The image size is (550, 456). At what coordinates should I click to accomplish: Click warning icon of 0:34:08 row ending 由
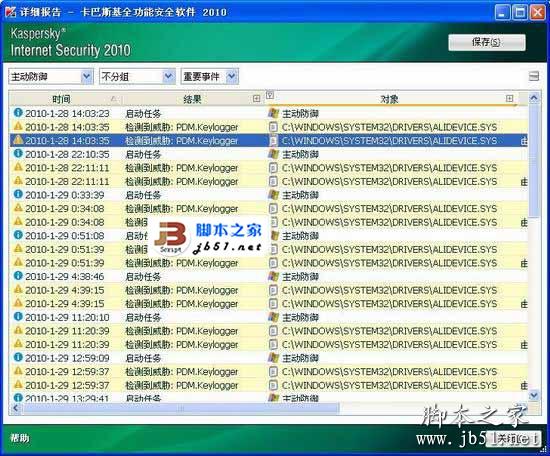(x=18, y=221)
